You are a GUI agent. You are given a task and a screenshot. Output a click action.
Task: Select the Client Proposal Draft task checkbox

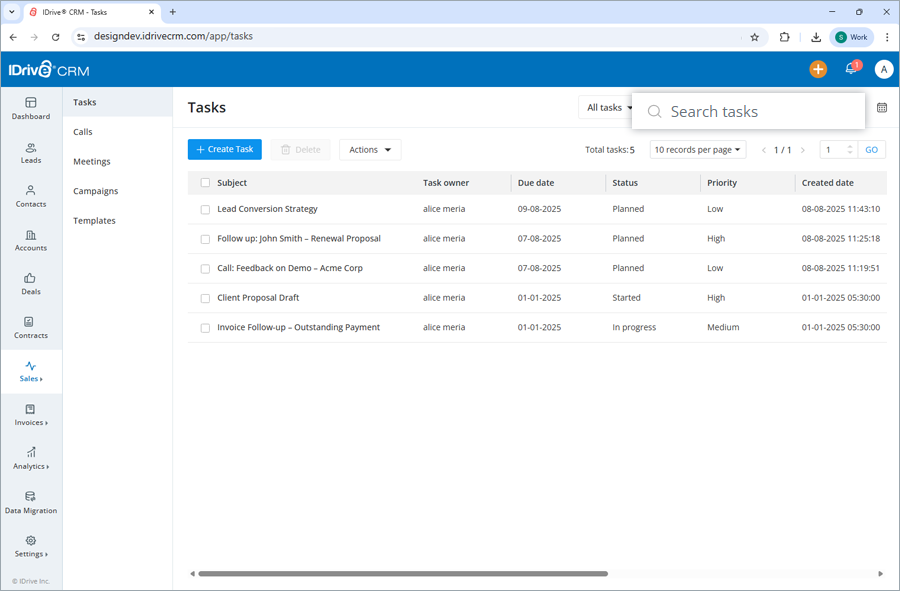(205, 298)
